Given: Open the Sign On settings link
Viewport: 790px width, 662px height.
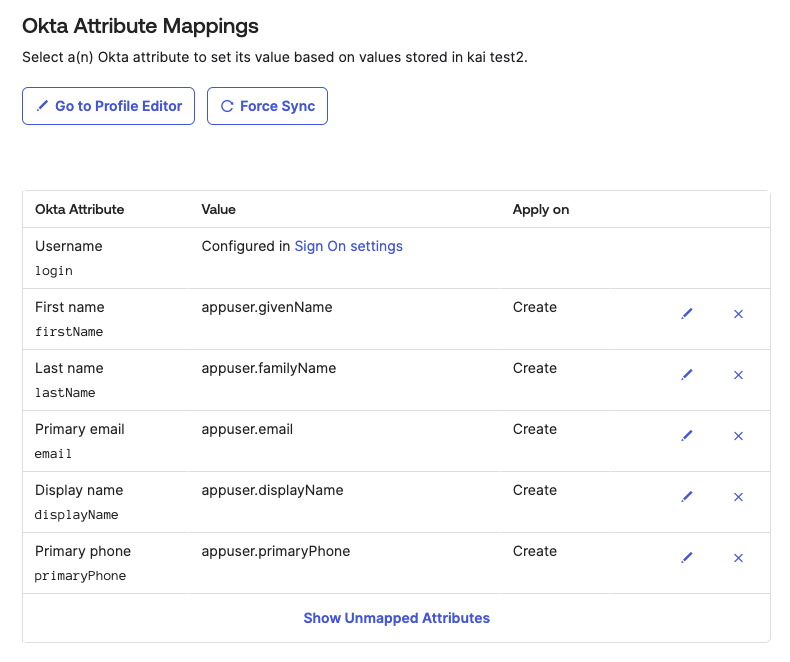Looking at the screenshot, I should (x=349, y=246).
